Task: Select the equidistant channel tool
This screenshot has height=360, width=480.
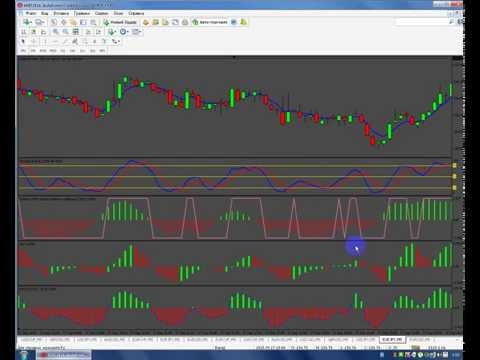Action: coord(75,41)
